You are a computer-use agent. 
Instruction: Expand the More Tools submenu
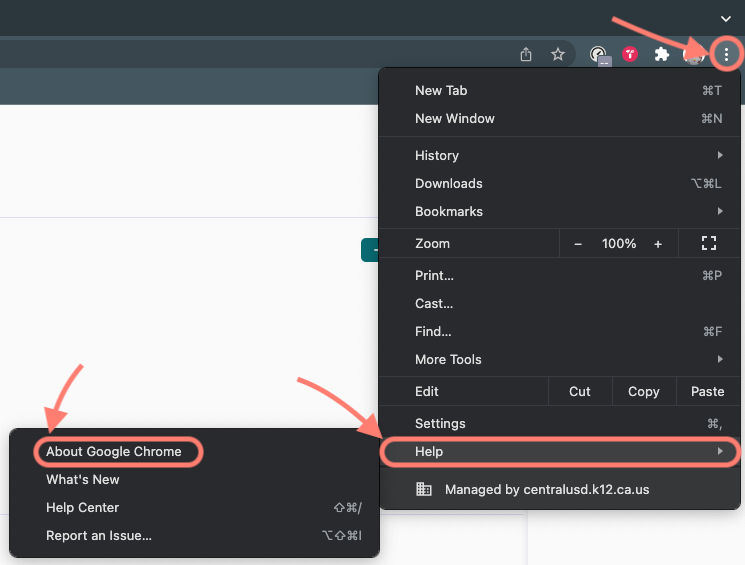pyautogui.click(x=560, y=360)
